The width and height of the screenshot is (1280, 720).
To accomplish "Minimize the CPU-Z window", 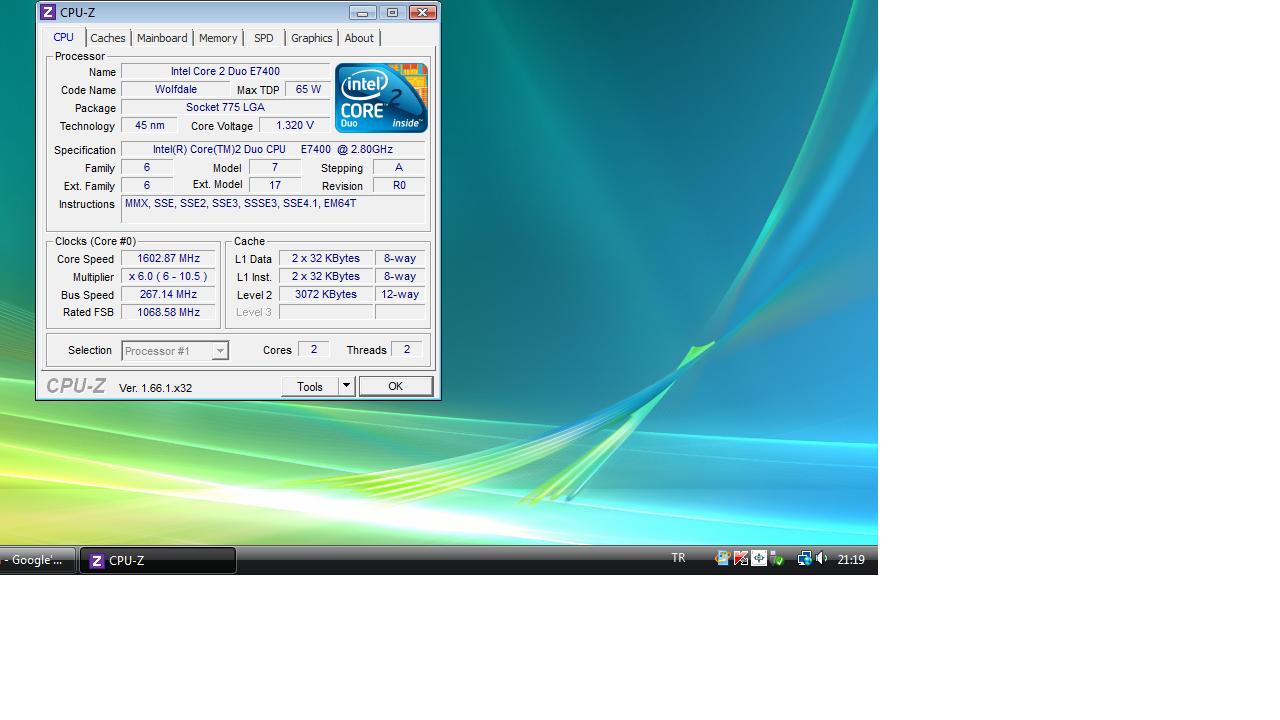I will point(363,12).
